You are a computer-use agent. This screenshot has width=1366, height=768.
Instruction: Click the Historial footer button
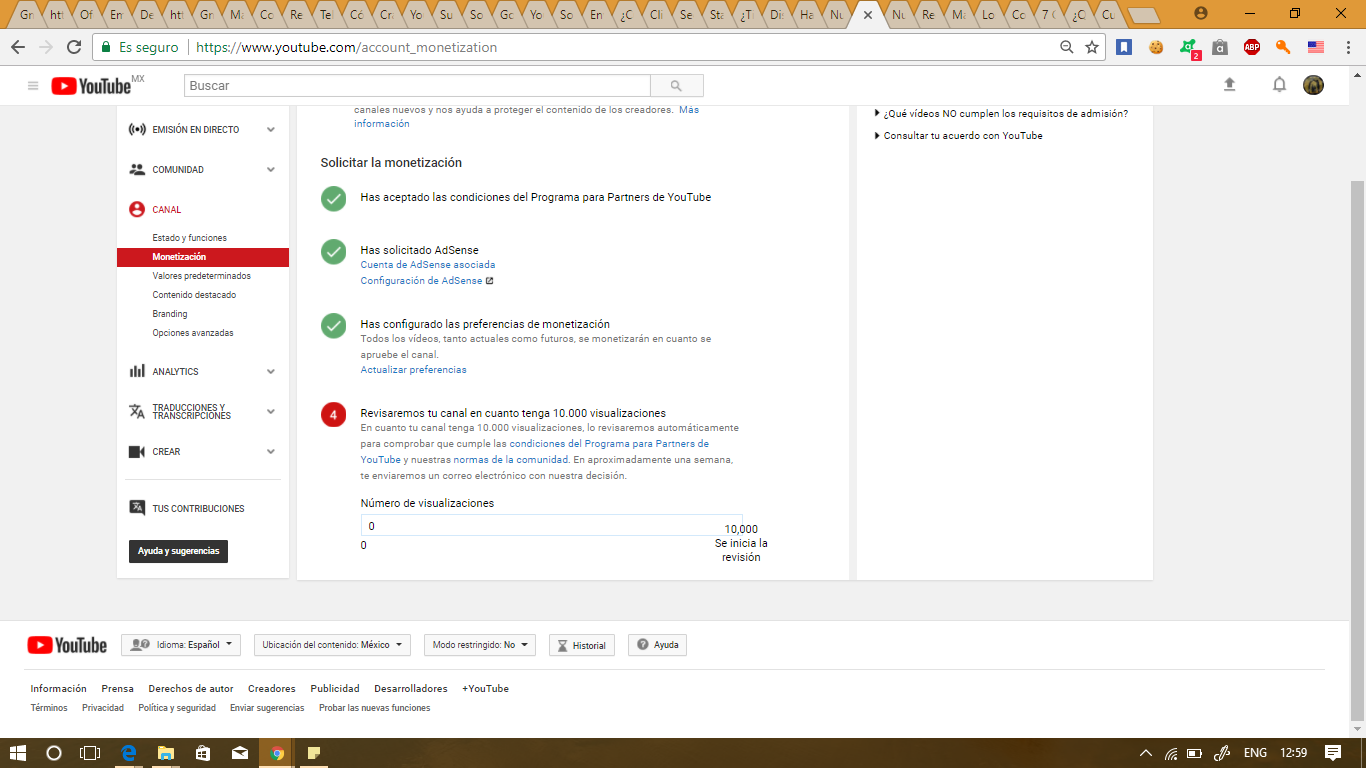582,645
